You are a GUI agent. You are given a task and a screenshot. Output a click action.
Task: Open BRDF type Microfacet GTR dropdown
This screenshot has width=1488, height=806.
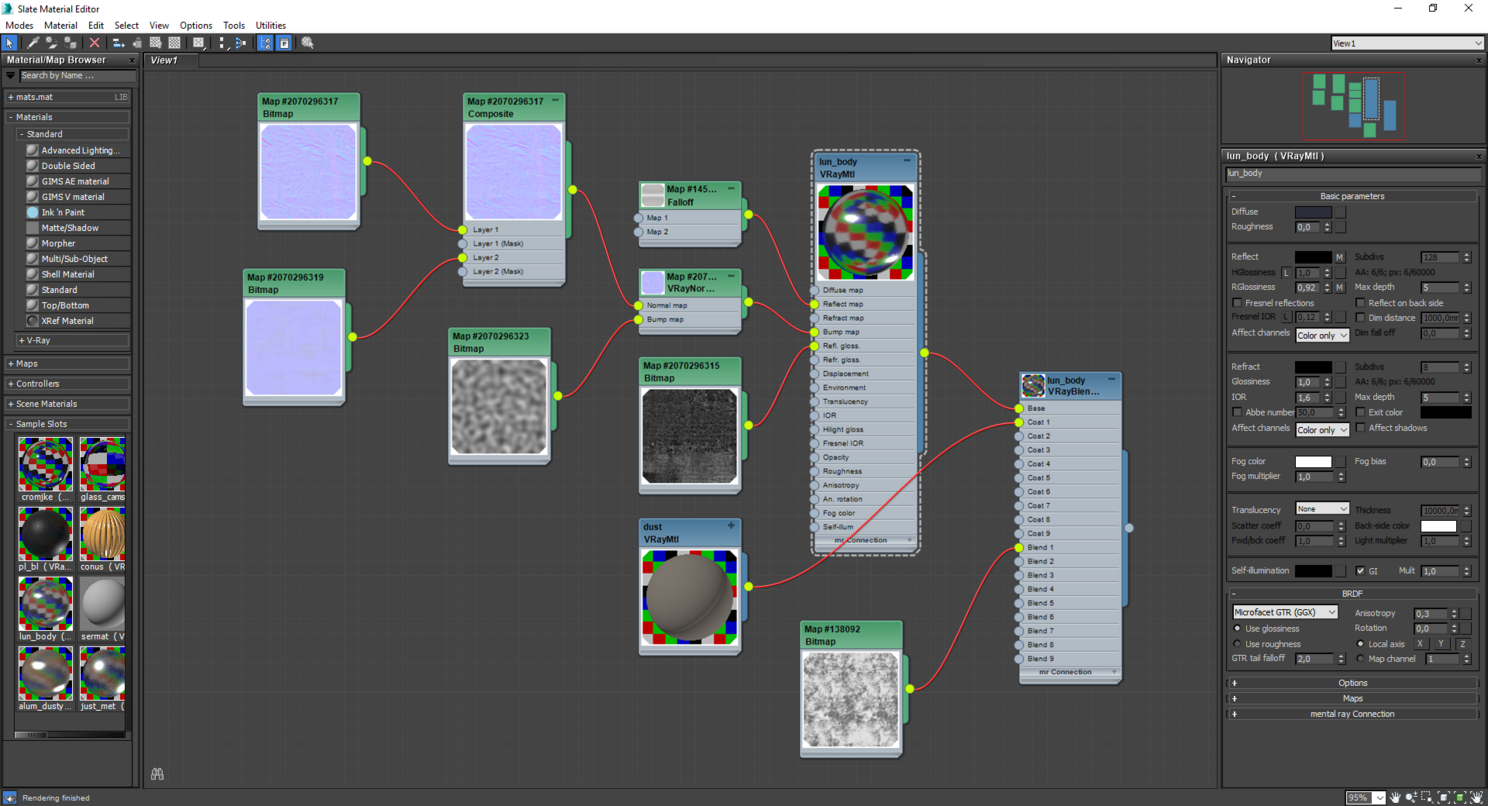[1285, 612]
